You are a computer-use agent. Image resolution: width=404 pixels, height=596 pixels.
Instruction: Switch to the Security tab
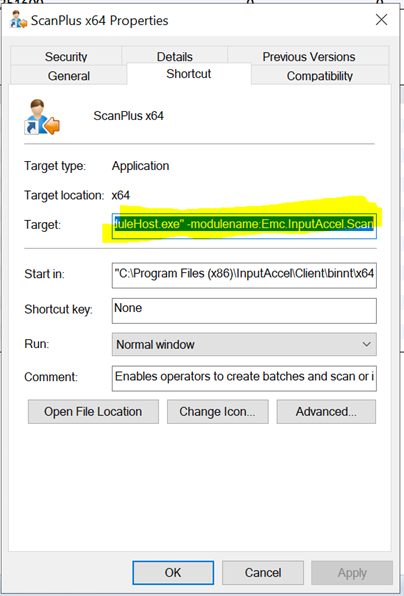66,56
